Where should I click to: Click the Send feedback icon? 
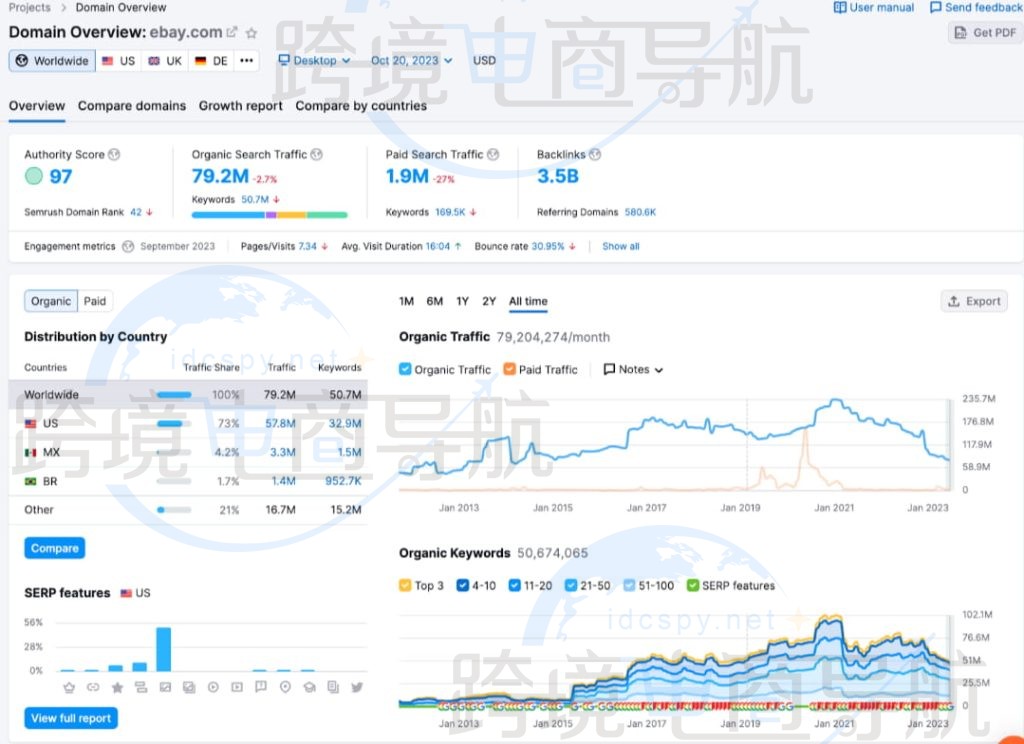tap(937, 7)
